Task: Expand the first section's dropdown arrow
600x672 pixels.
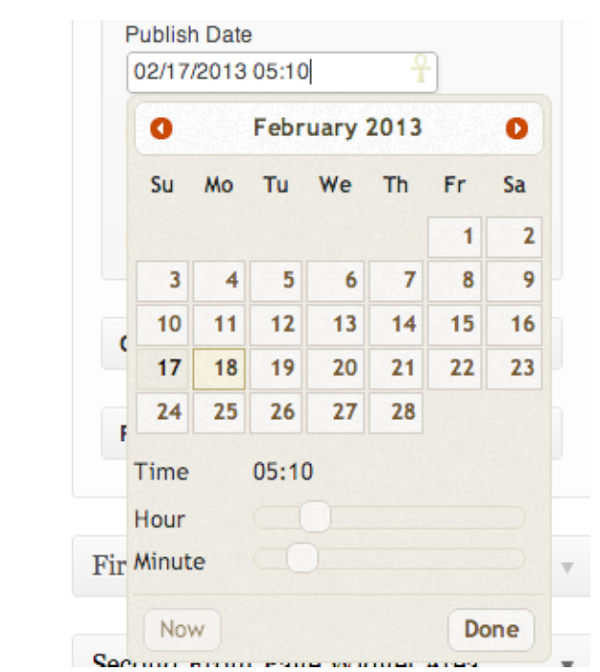Action: click(x=567, y=568)
